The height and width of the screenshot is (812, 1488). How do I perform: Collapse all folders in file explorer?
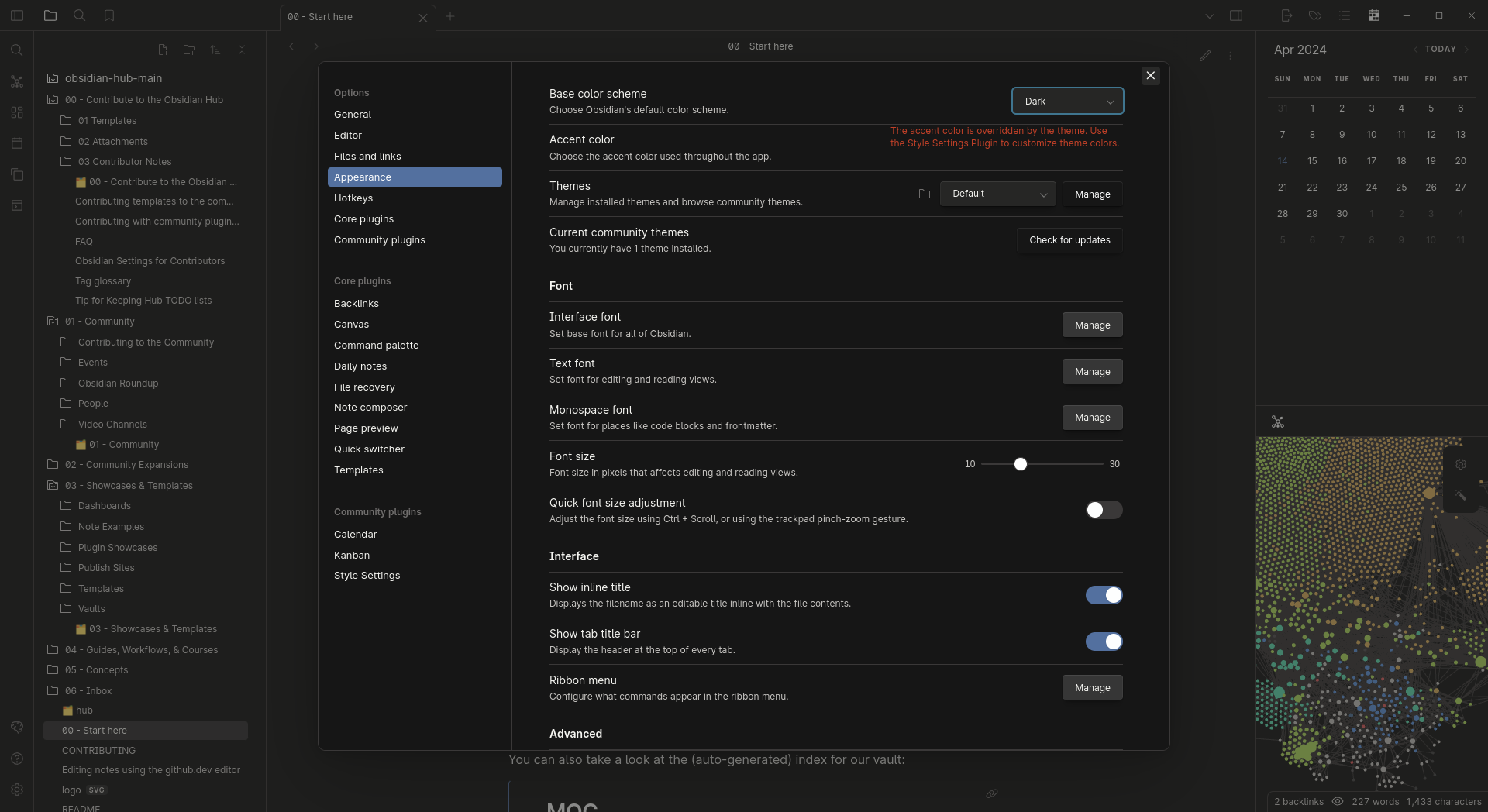(x=242, y=50)
